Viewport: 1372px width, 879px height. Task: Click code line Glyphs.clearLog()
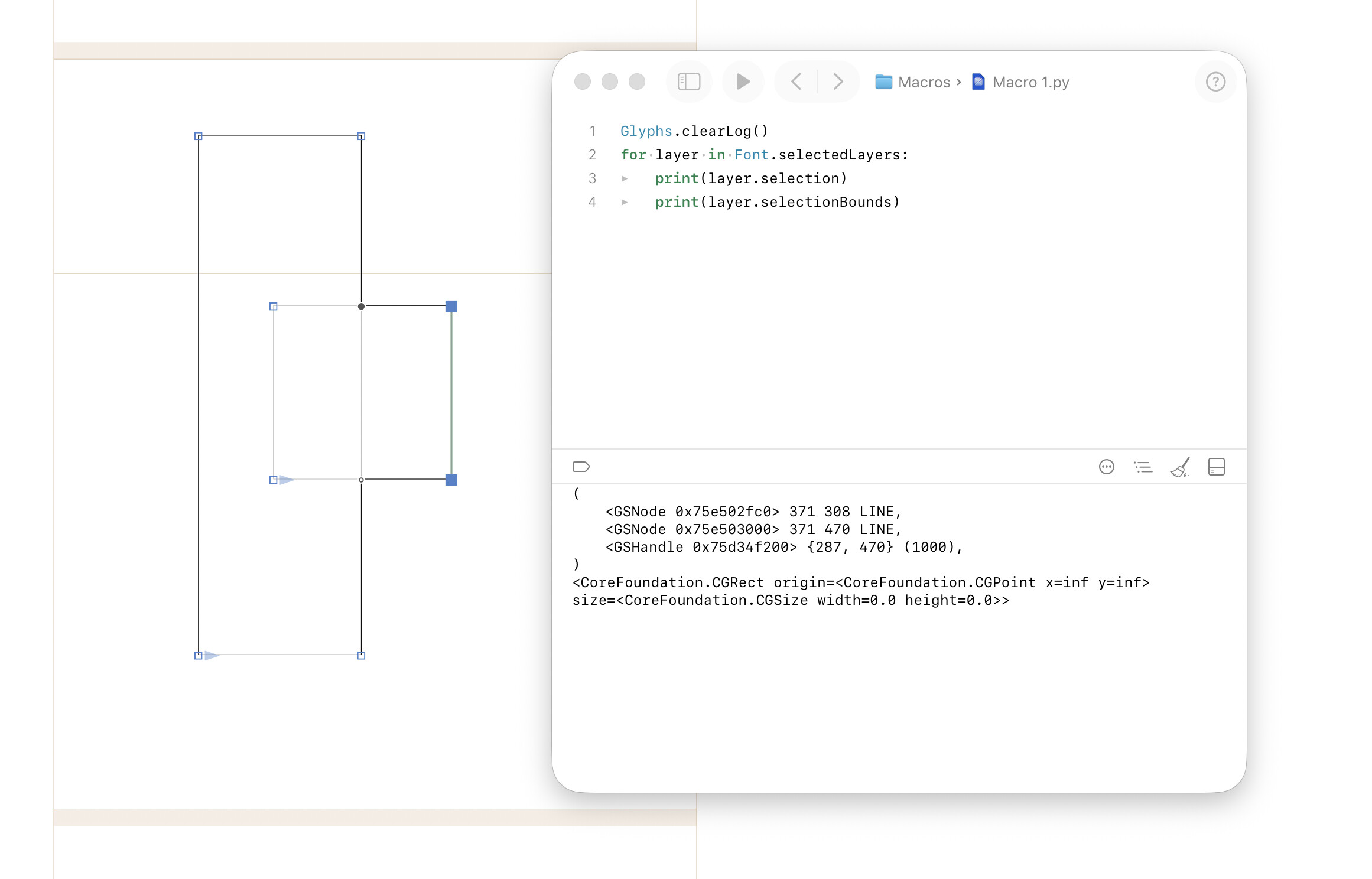(x=694, y=131)
